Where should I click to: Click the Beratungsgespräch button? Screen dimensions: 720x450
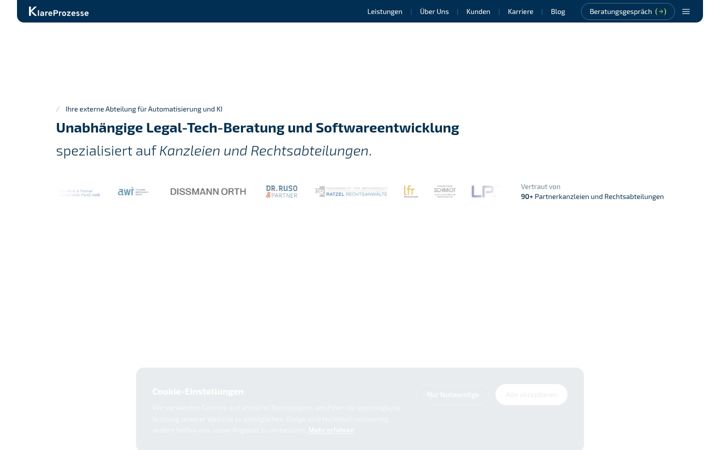pos(627,11)
